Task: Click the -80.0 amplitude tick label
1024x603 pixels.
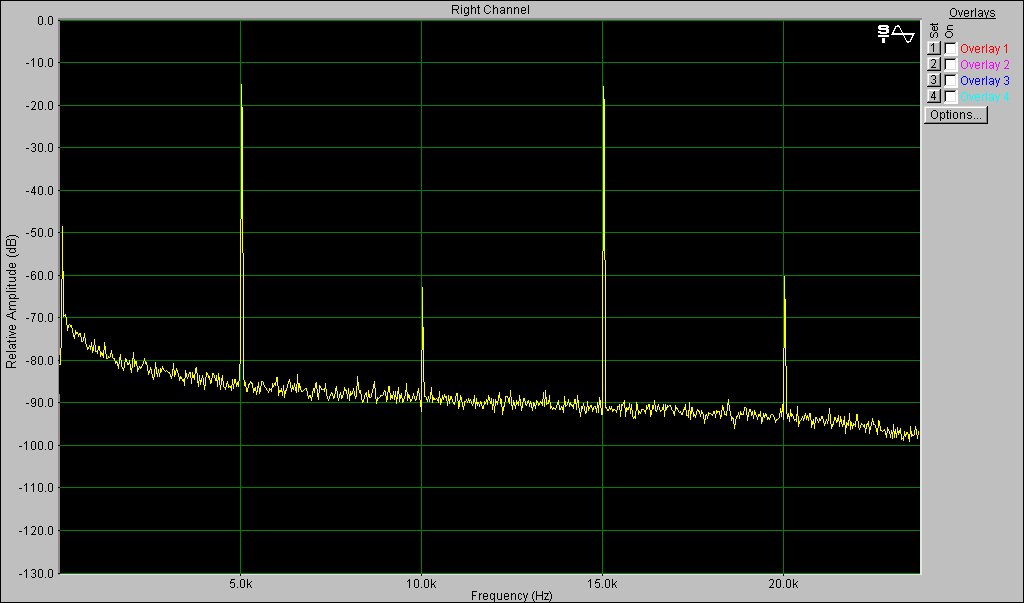Action: (x=40, y=361)
